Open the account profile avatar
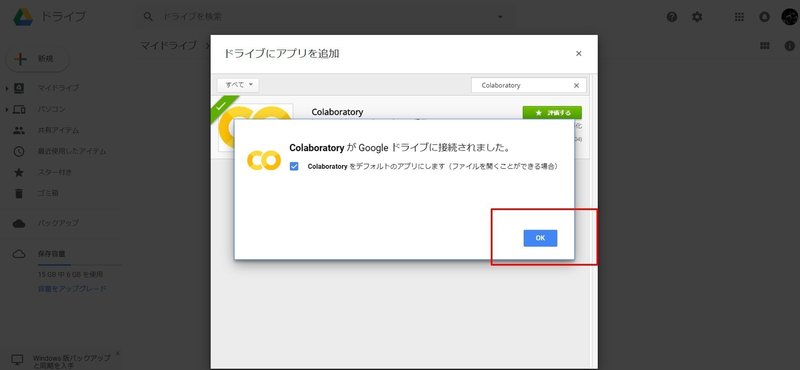 click(789, 16)
